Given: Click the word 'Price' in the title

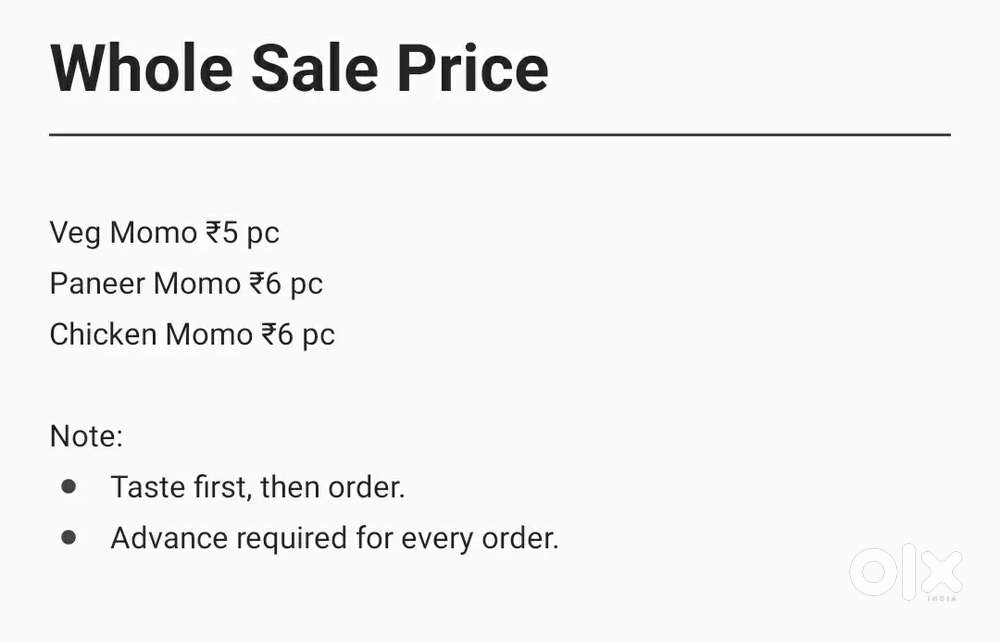Looking at the screenshot, I should [x=472, y=68].
